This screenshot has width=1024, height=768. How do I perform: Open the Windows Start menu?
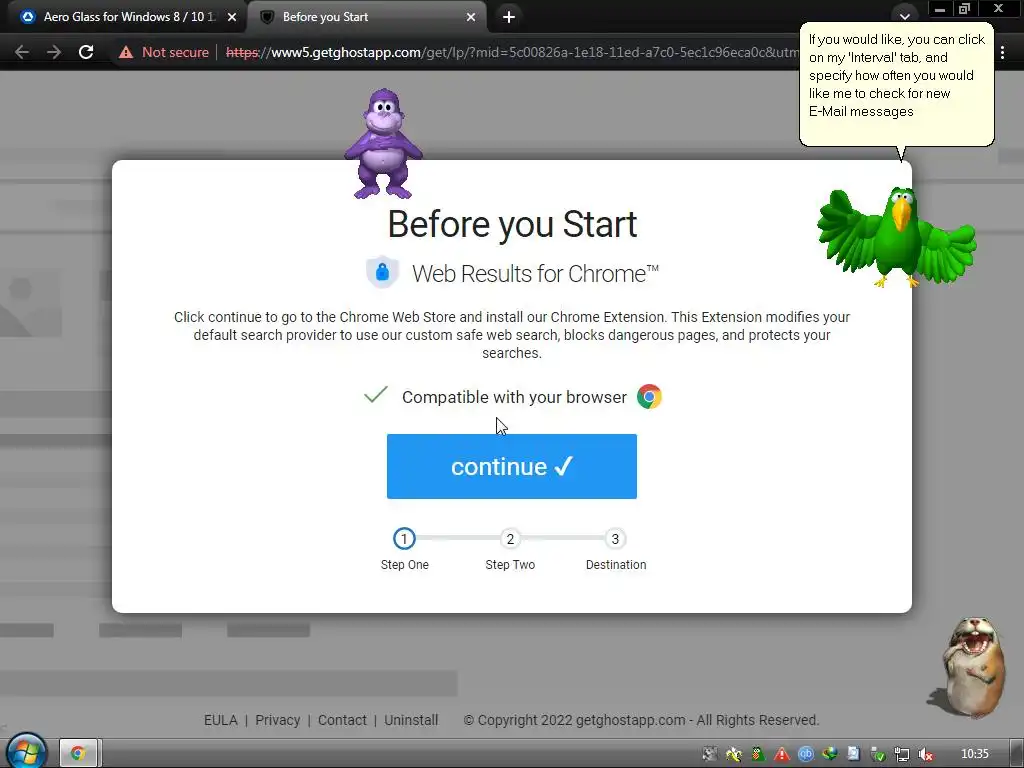point(26,751)
